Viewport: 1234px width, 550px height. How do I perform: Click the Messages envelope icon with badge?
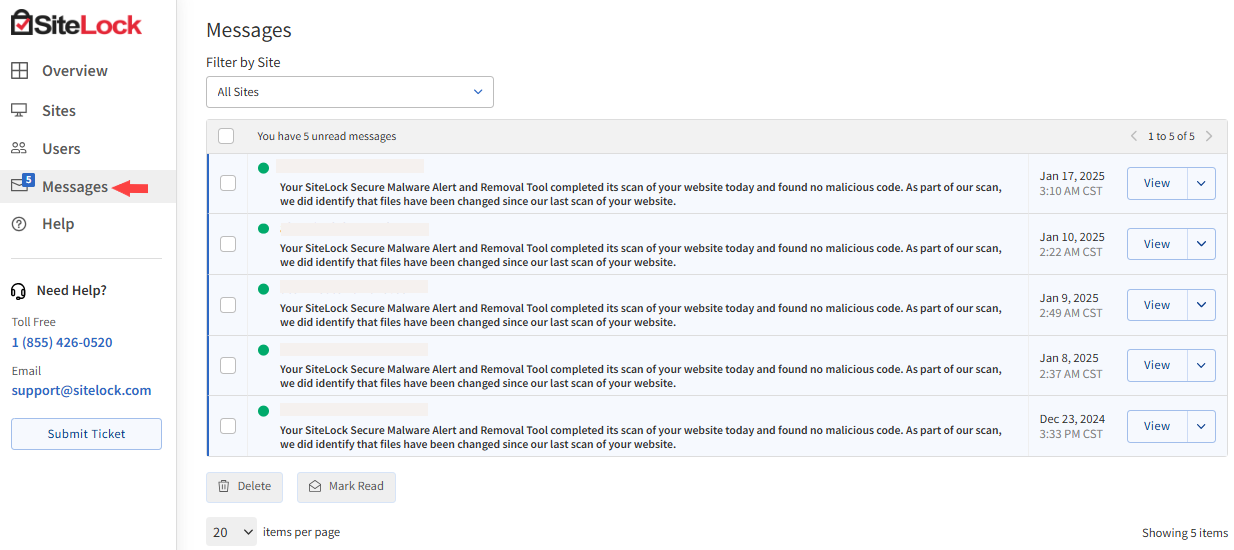[22, 184]
